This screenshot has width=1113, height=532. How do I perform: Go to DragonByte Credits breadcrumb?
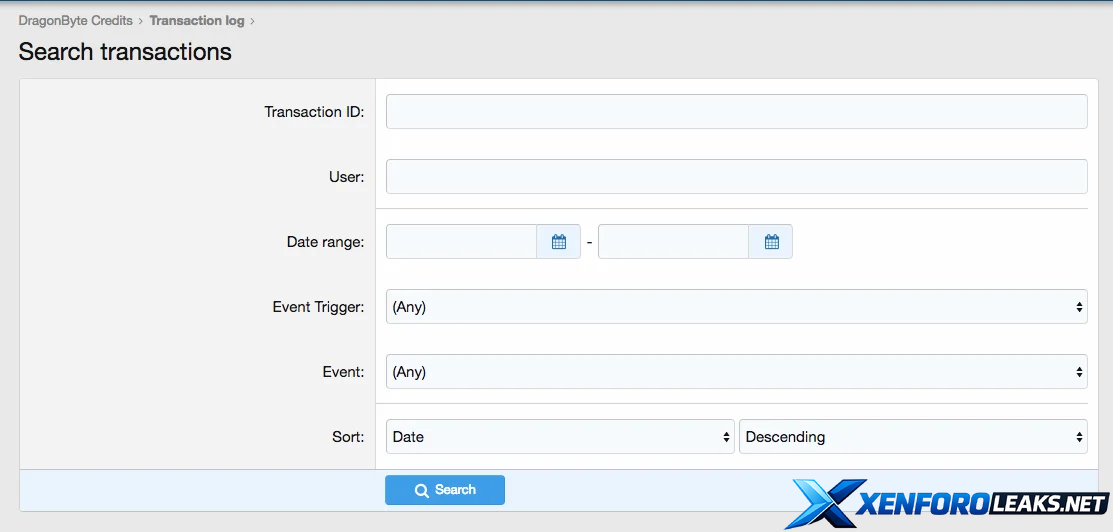[75, 20]
